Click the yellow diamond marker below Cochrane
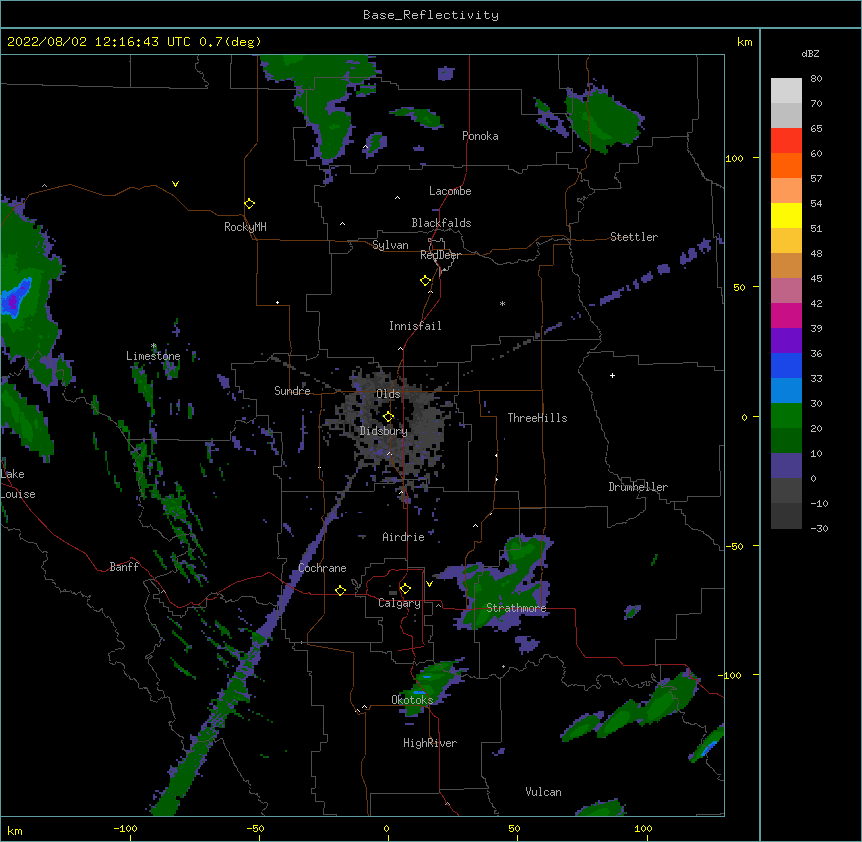The image size is (862, 842). click(340, 590)
